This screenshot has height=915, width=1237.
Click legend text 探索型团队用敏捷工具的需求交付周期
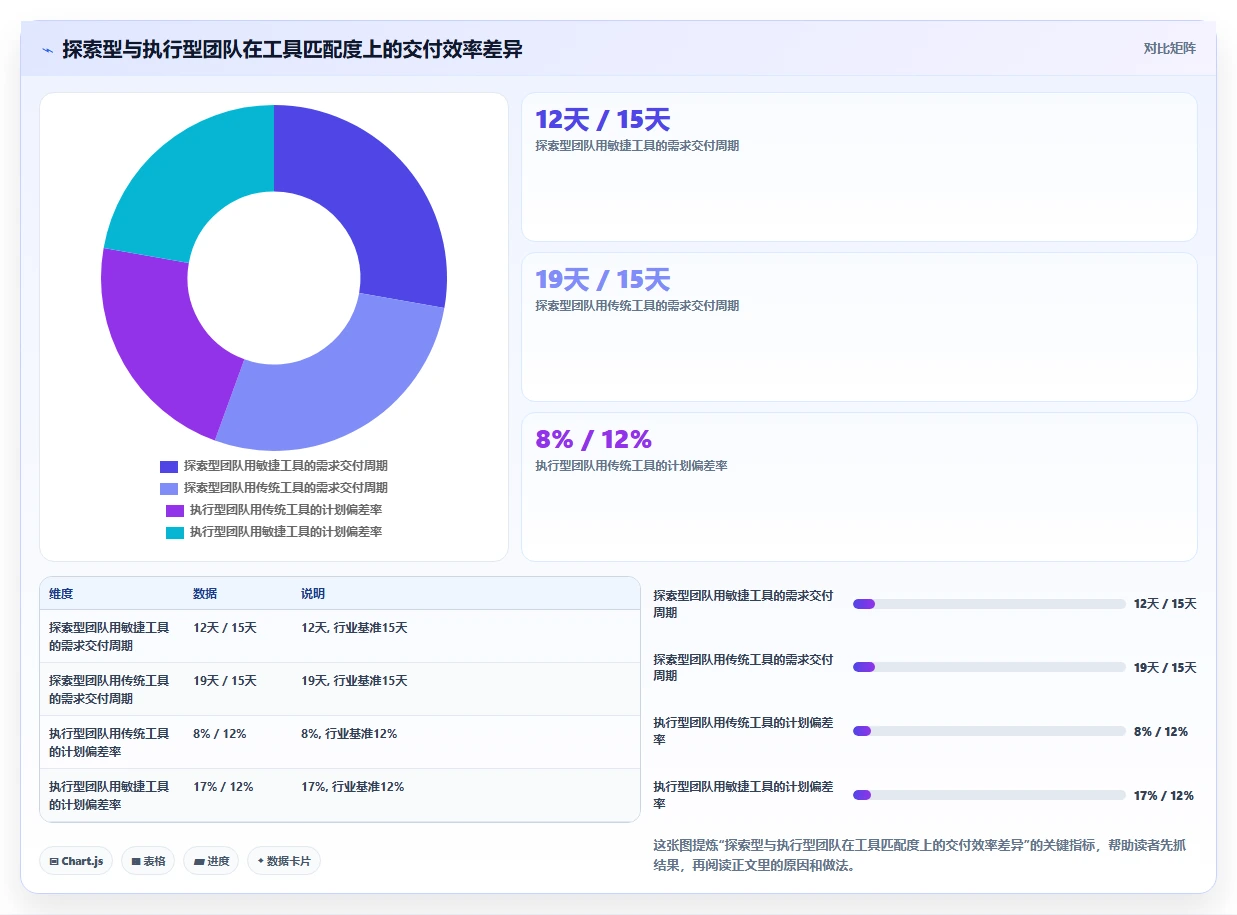coord(286,466)
